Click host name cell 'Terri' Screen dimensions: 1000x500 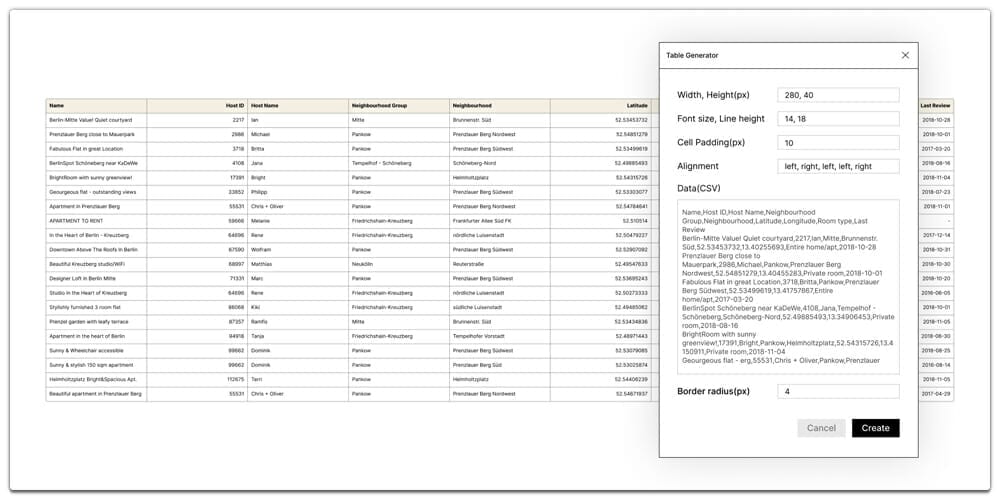click(x=298, y=379)
